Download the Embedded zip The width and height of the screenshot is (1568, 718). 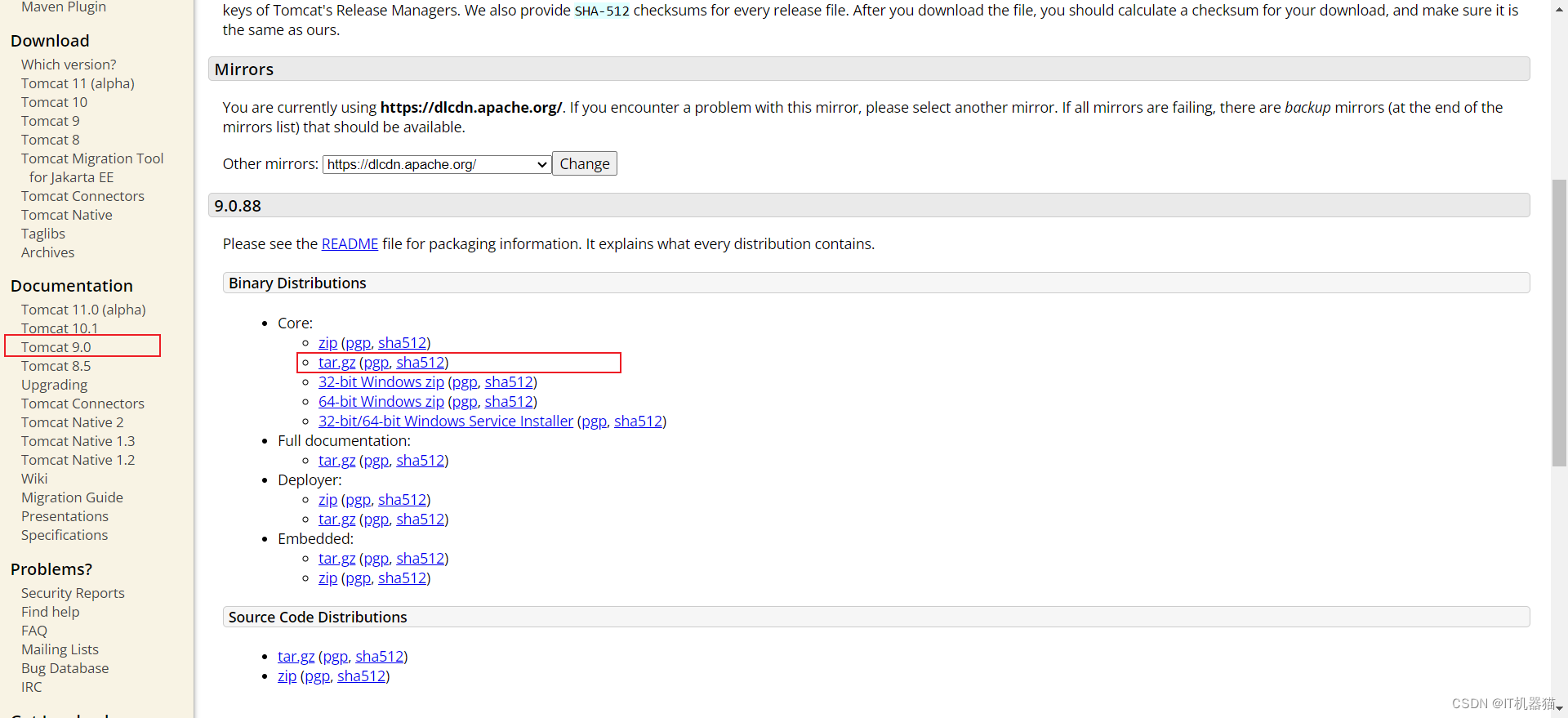(x=327, y=578)
